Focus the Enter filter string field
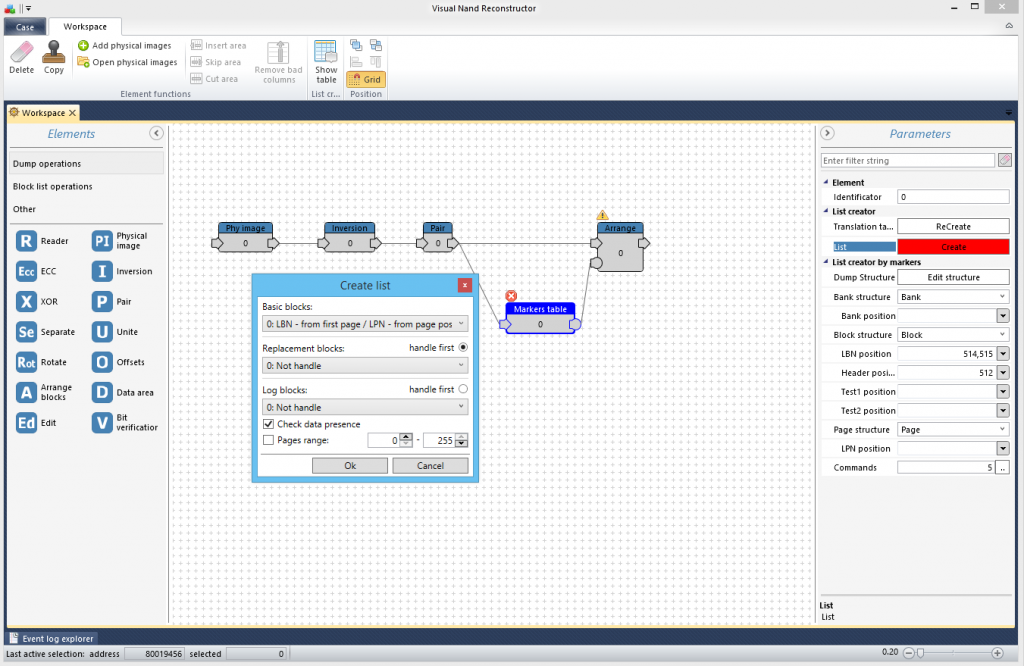Screen dimensions: 1024x666 [908, 161]
